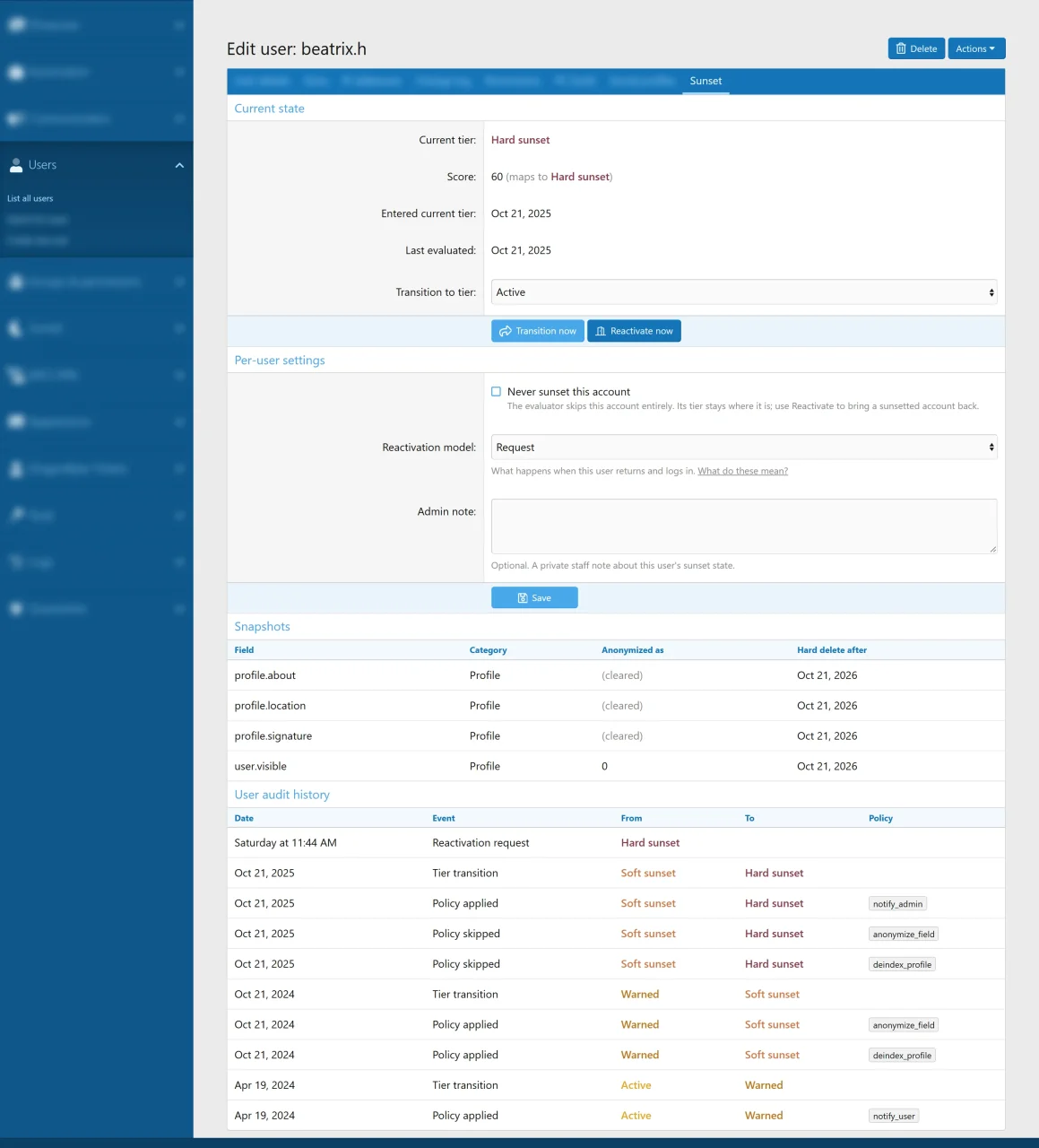This screenshot has width=1039, height=1148.
Task: Click the Event column header
Action: pyautogui.click(x=444, y=818)
